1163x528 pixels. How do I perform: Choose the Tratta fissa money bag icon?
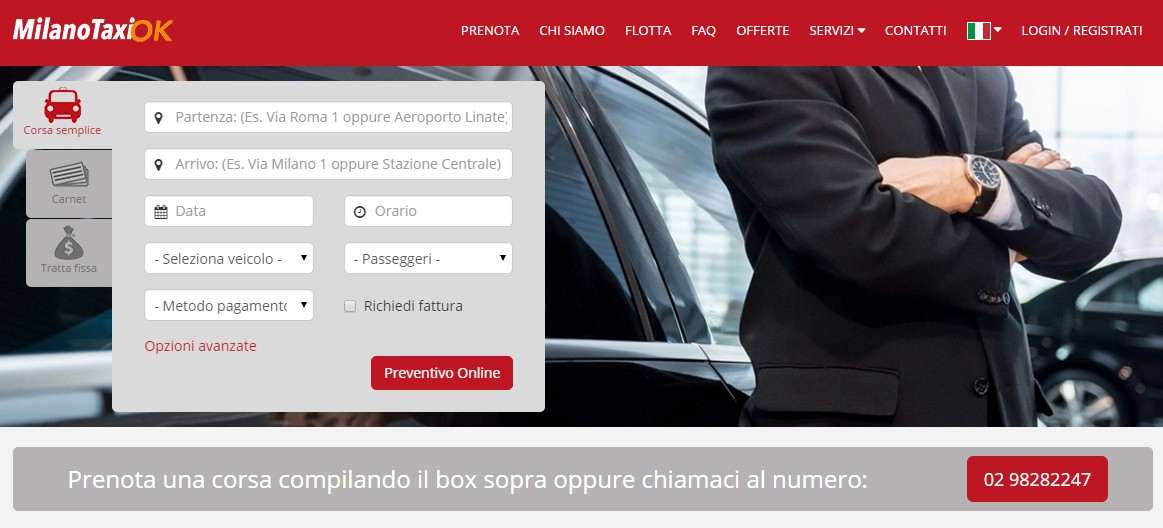point(69,242)
